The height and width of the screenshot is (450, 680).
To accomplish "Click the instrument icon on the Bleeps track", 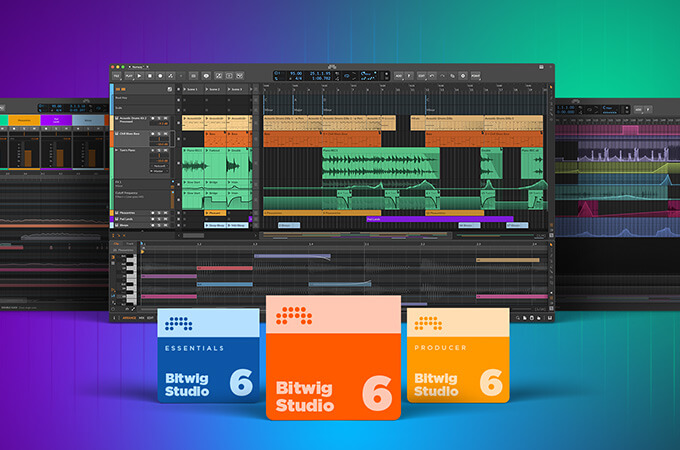I will [x=117, y=225].
